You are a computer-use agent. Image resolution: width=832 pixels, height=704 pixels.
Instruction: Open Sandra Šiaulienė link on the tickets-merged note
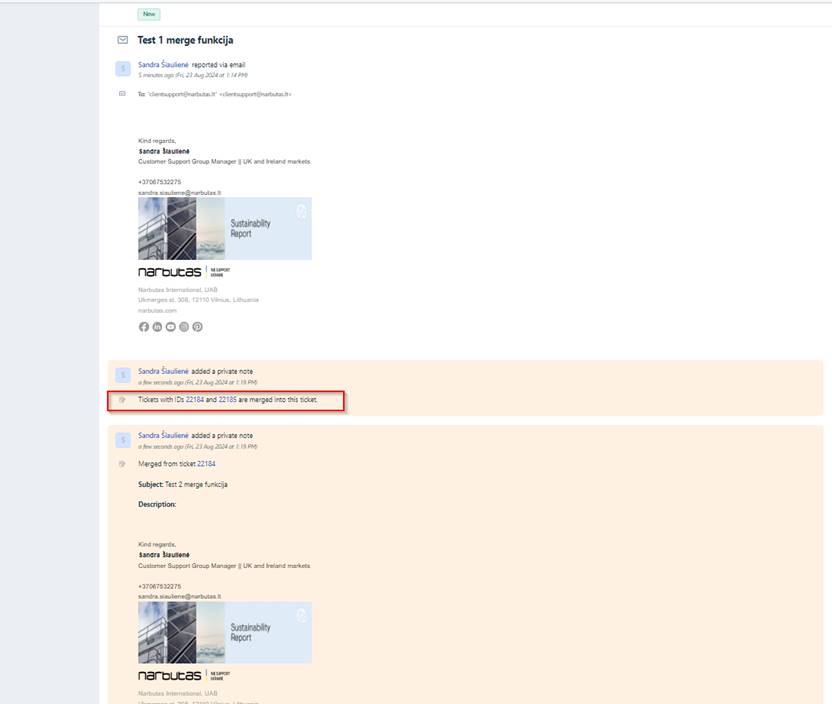[163, 371]
